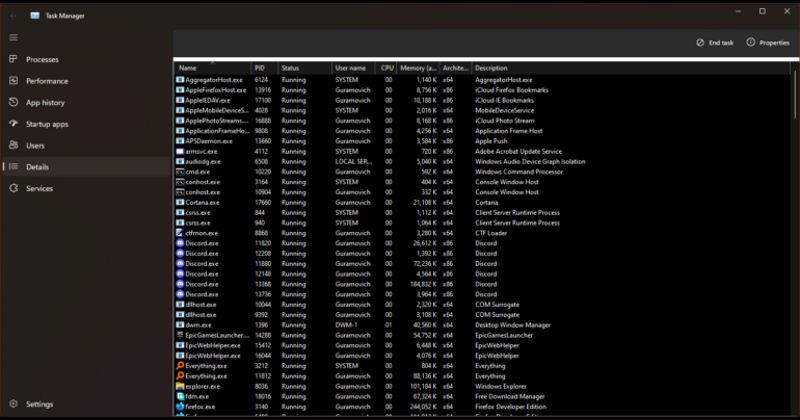
Task: Click the Startup apps gauge icon
Action: pyautogui.click(x=13, y=123)
